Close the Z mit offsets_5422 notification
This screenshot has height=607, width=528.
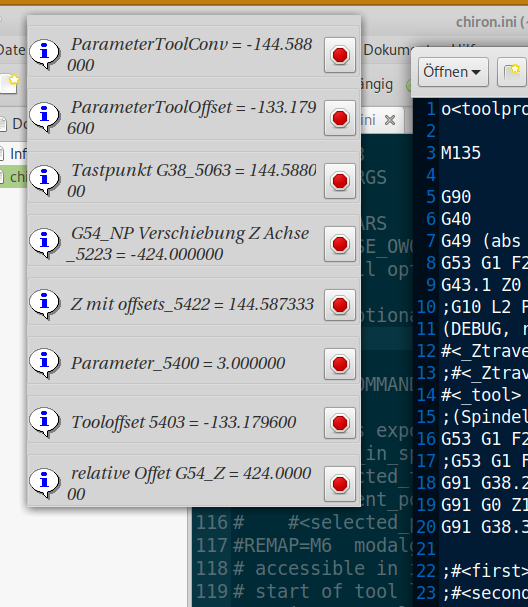click(340, 305)
